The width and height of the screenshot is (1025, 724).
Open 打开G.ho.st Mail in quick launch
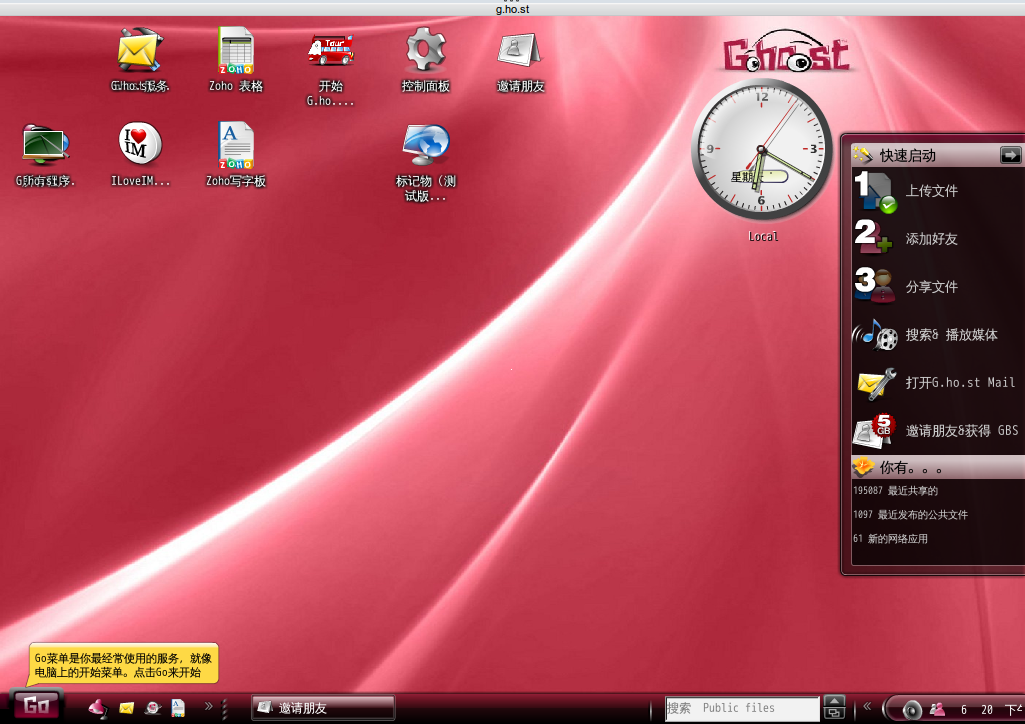point(936,382)
